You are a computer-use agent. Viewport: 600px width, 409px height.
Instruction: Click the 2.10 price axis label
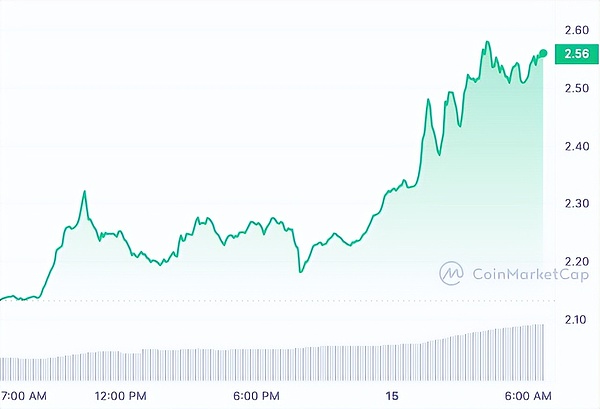tap(574, 319)
